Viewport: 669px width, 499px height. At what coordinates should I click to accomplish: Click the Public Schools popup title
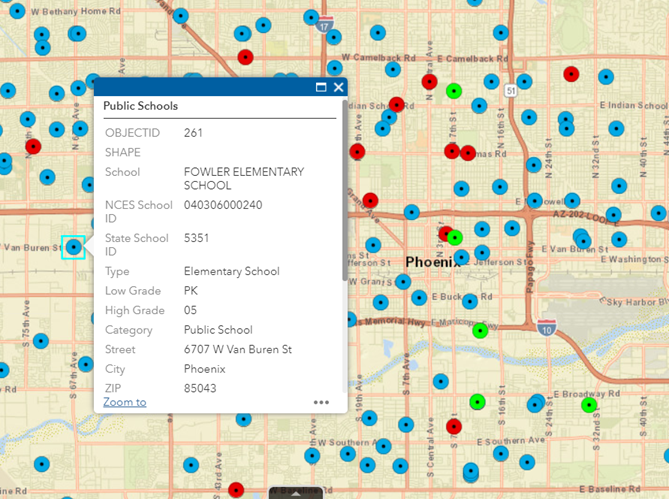(141, 106)
